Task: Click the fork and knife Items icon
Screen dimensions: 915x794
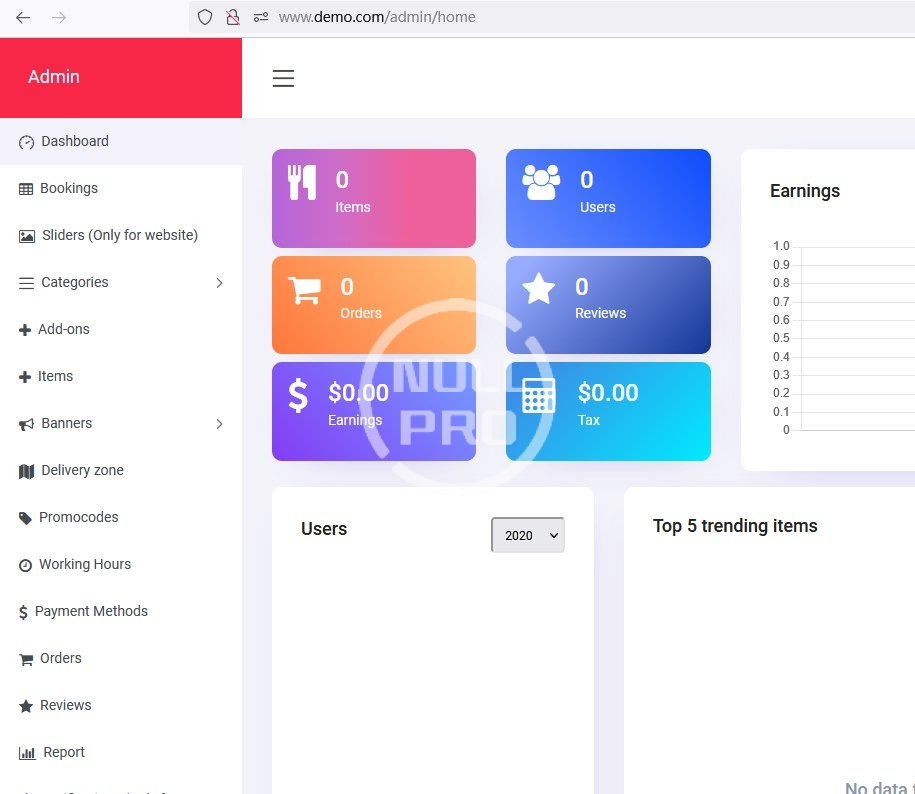Action: tap(302, 182)
